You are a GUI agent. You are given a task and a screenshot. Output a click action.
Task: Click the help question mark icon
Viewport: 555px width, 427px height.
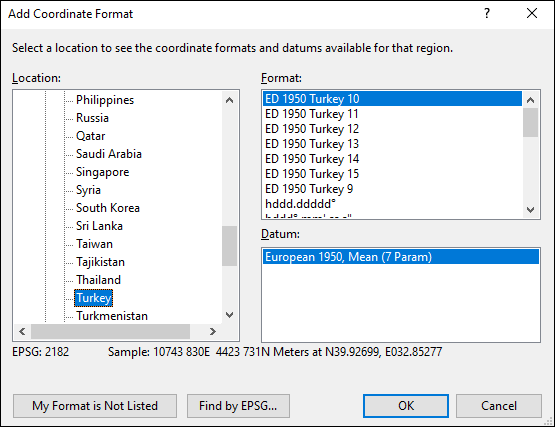point(487,13)
